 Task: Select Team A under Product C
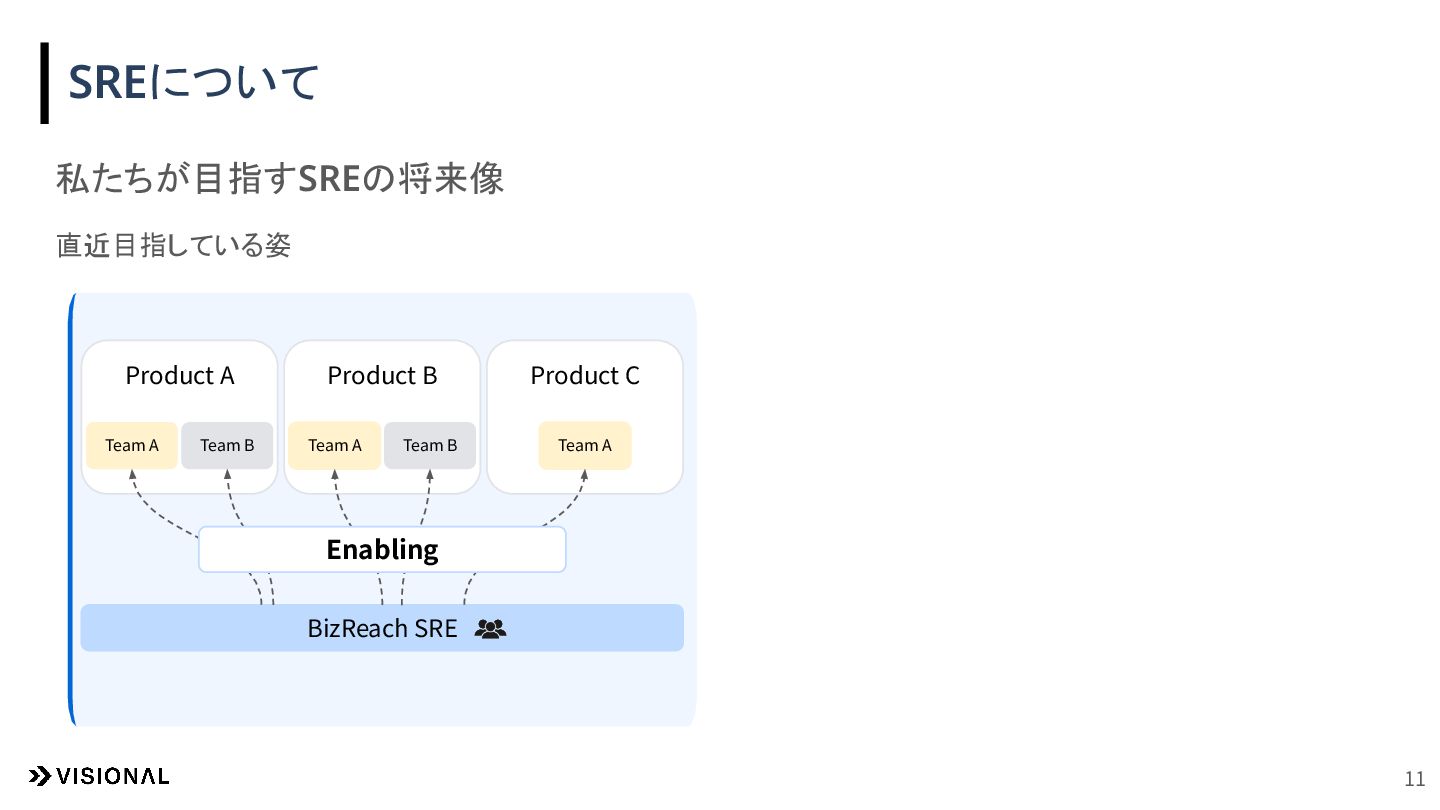tap(585, 445)
